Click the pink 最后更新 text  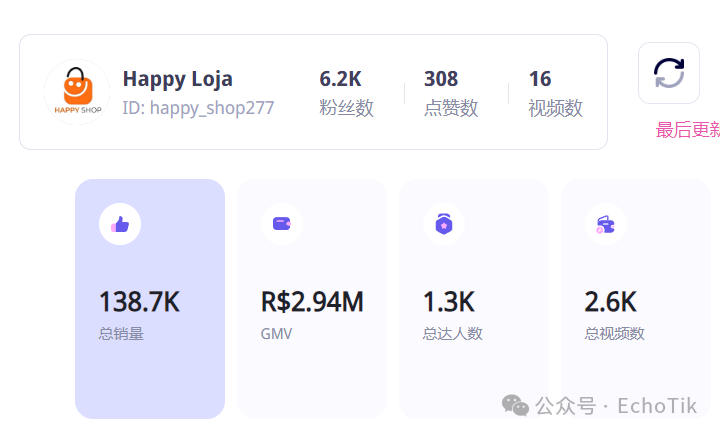pos(687,130)
